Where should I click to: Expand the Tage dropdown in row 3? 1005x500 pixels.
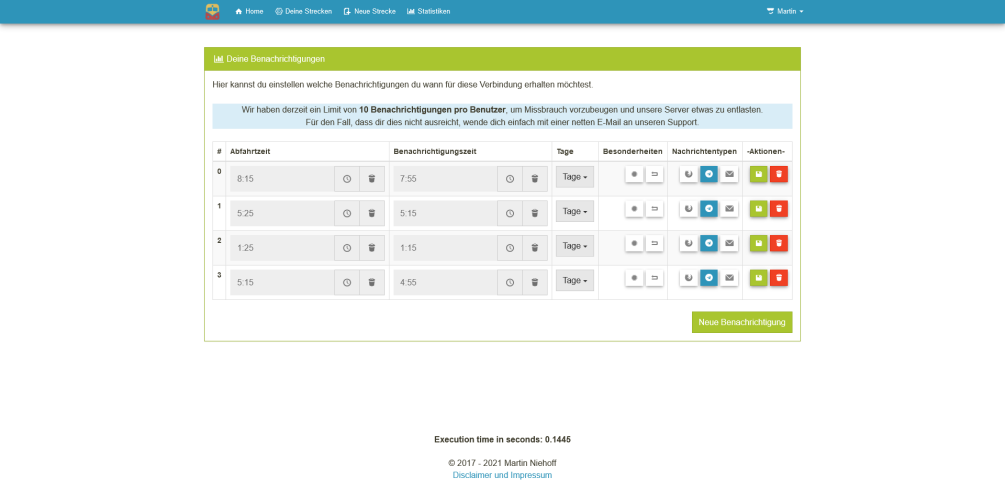[574, 280]
